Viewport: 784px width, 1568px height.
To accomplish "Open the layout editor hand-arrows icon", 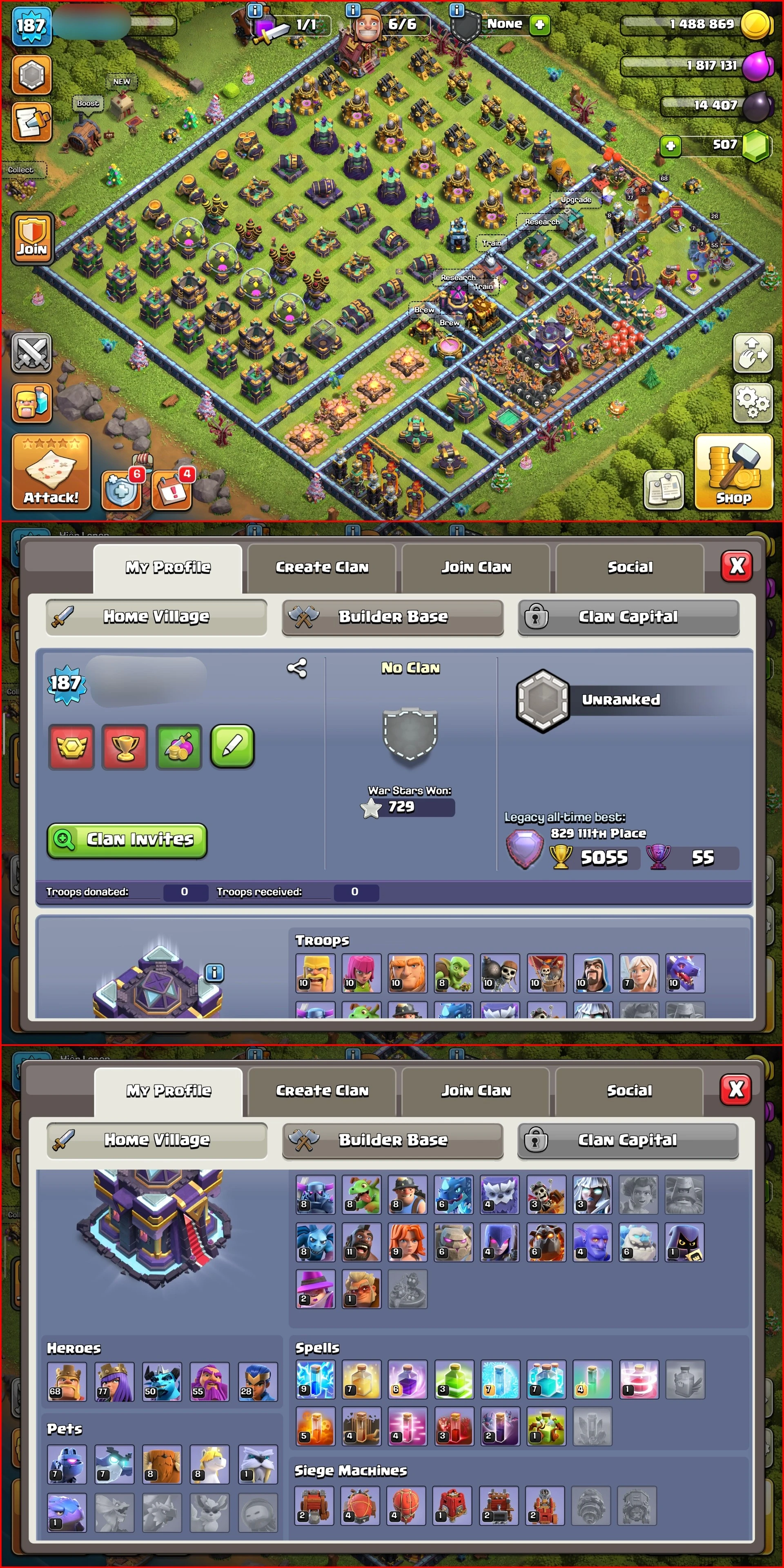I will pyautogui.click(x=753, y=352).
